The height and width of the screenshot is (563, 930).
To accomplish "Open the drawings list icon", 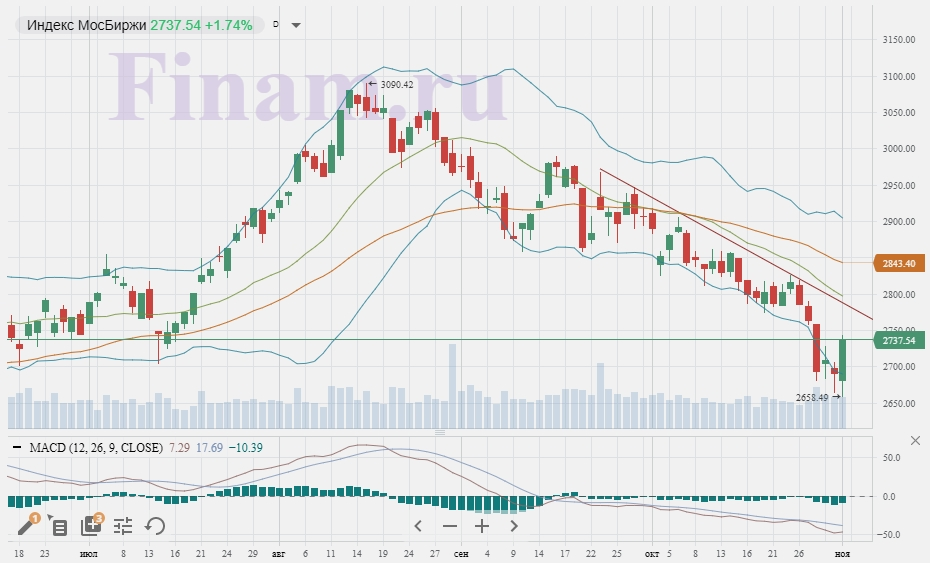I will tap(59, 526).
